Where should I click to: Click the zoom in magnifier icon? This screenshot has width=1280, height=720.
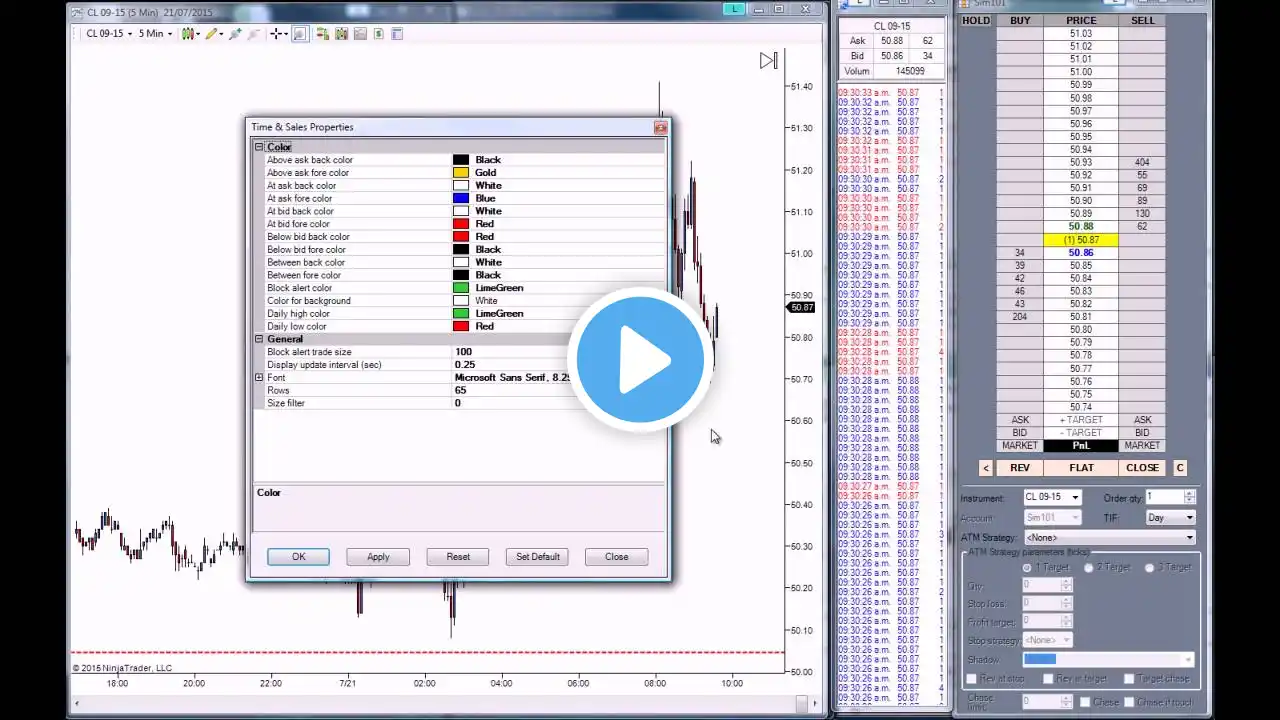[x=235, y=33]
